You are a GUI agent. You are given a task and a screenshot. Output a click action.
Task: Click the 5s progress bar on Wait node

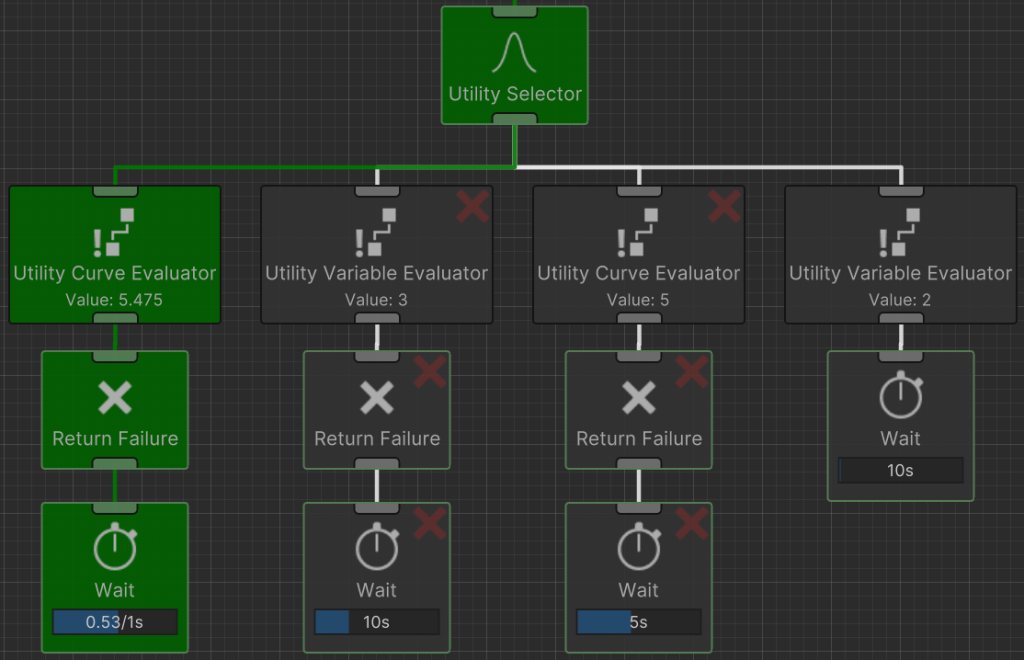[x=638, y=622]
